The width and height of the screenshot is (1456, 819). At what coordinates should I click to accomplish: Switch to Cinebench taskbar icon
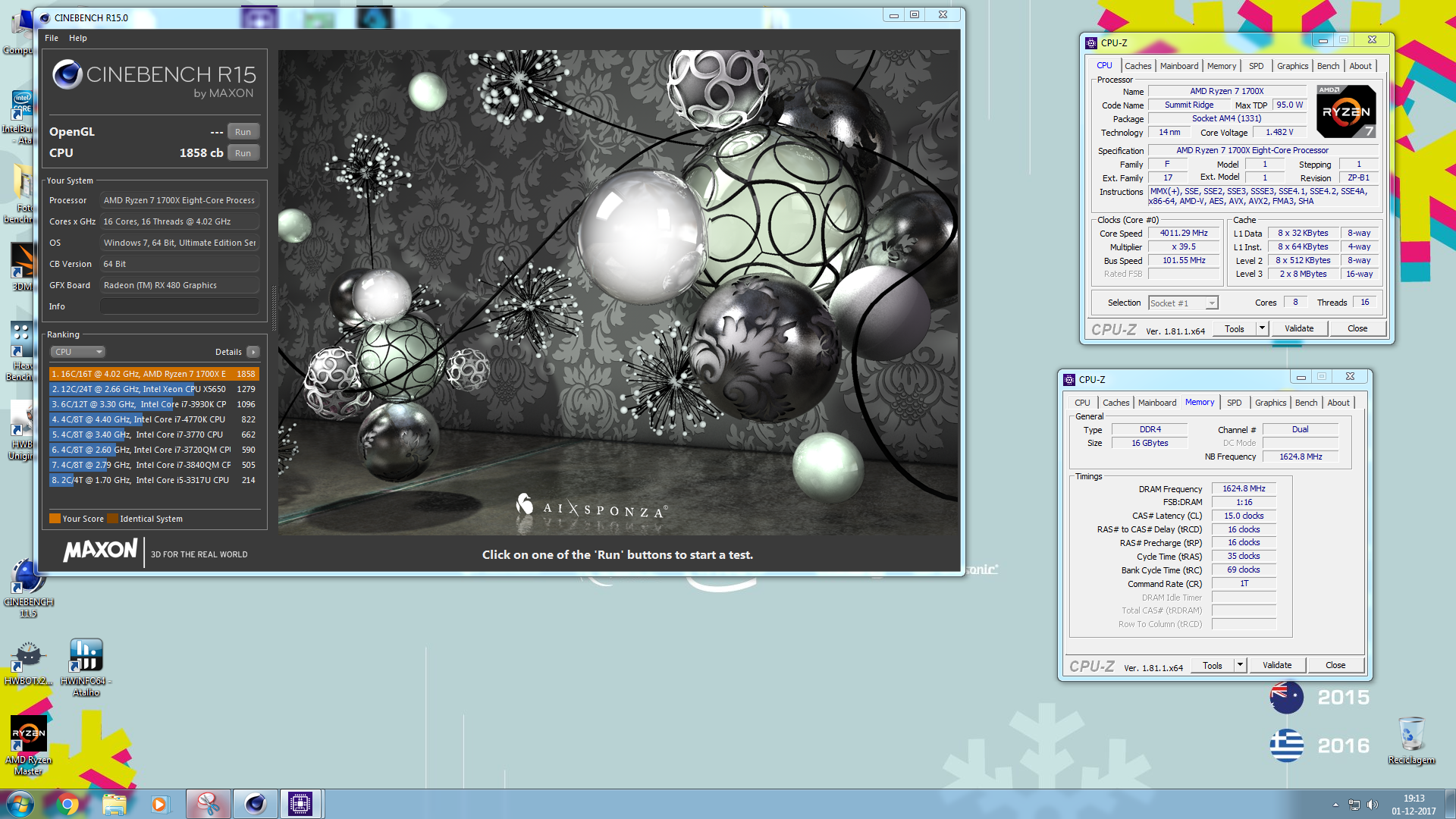coord(255,804)
